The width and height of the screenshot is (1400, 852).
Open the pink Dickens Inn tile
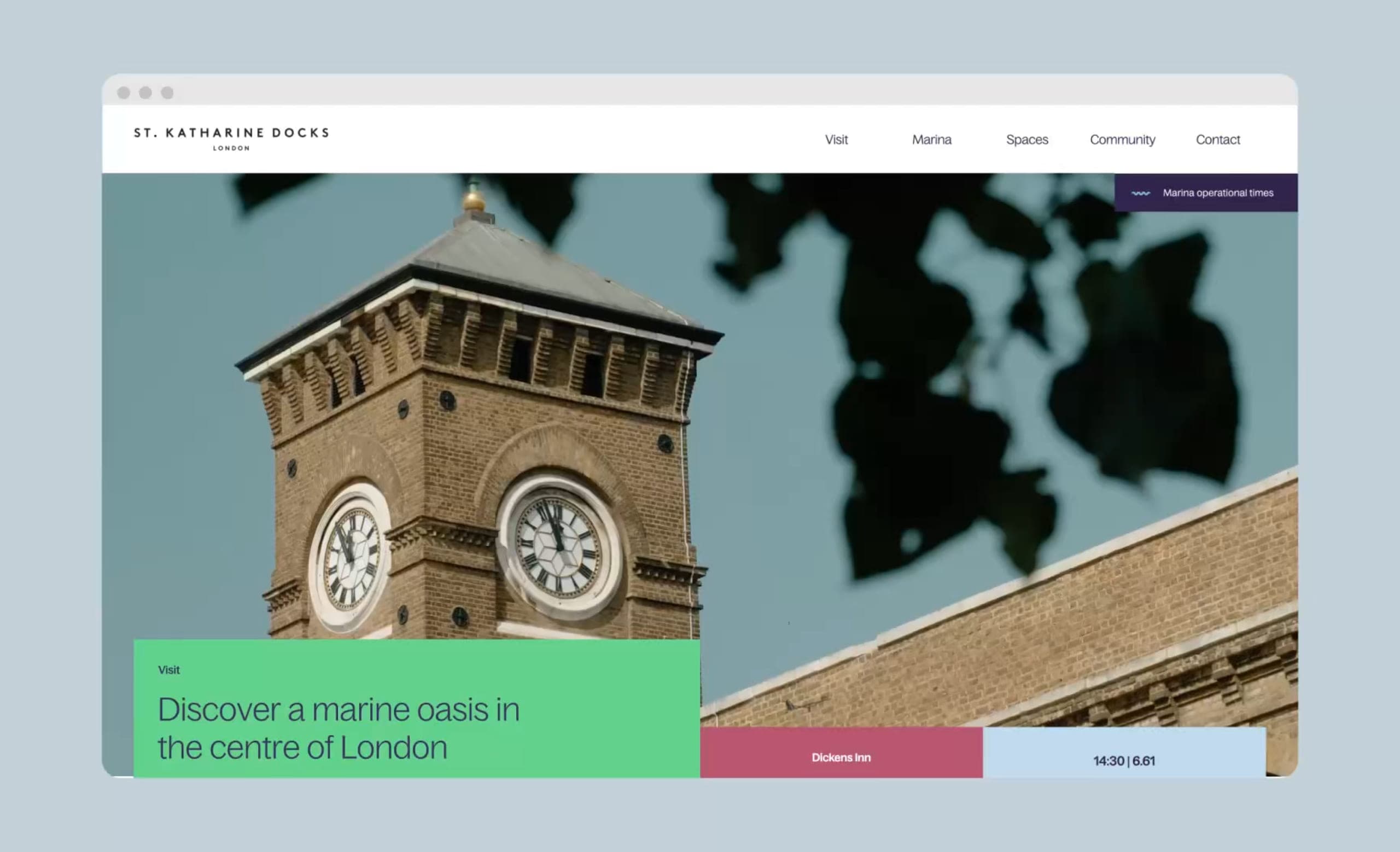click(841, 752)
